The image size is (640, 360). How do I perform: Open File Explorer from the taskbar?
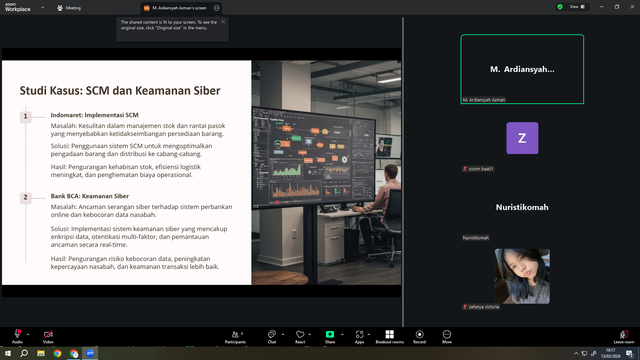(41, 353)
